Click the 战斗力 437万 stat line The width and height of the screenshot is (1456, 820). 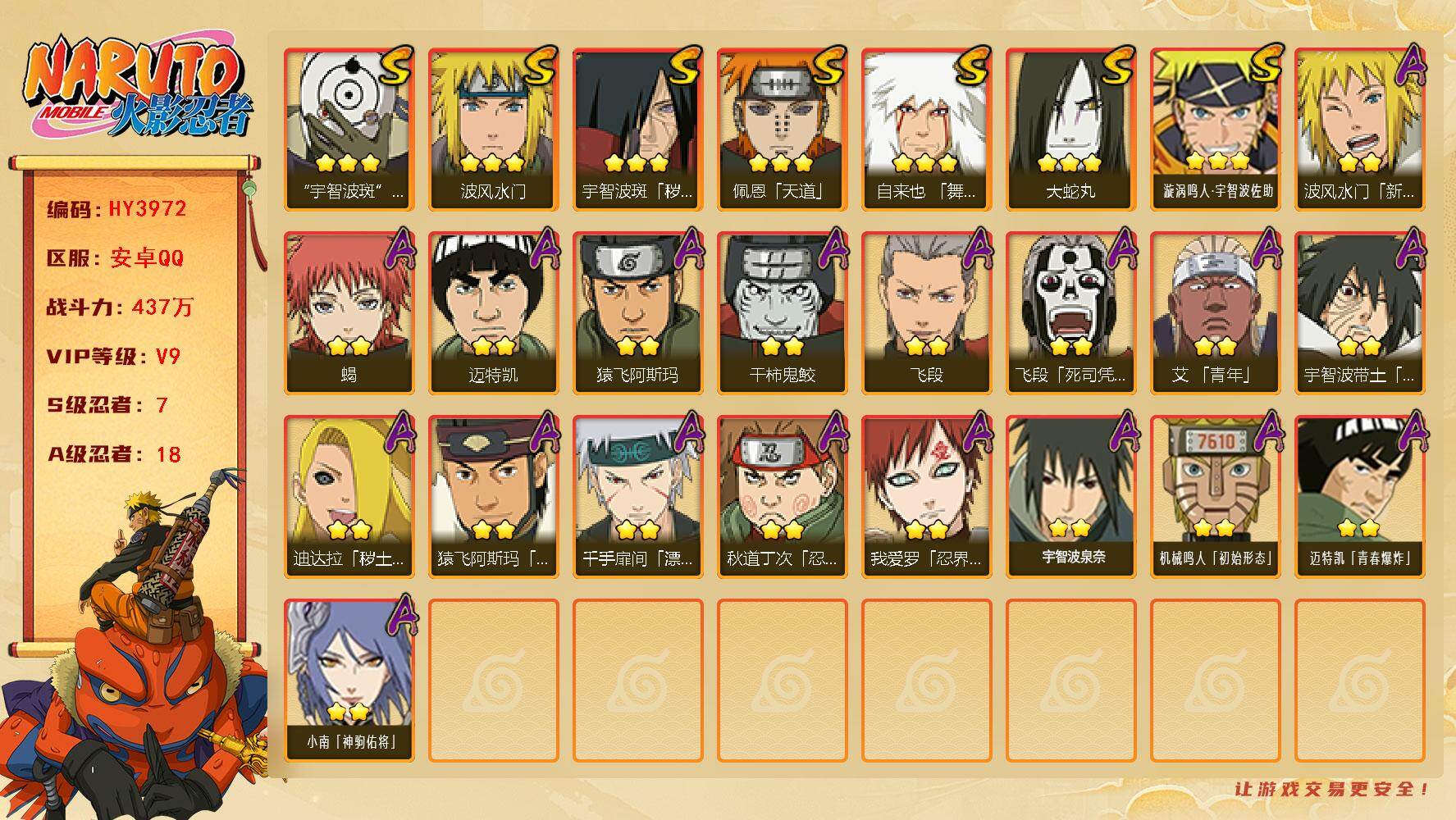click(120, 307)
